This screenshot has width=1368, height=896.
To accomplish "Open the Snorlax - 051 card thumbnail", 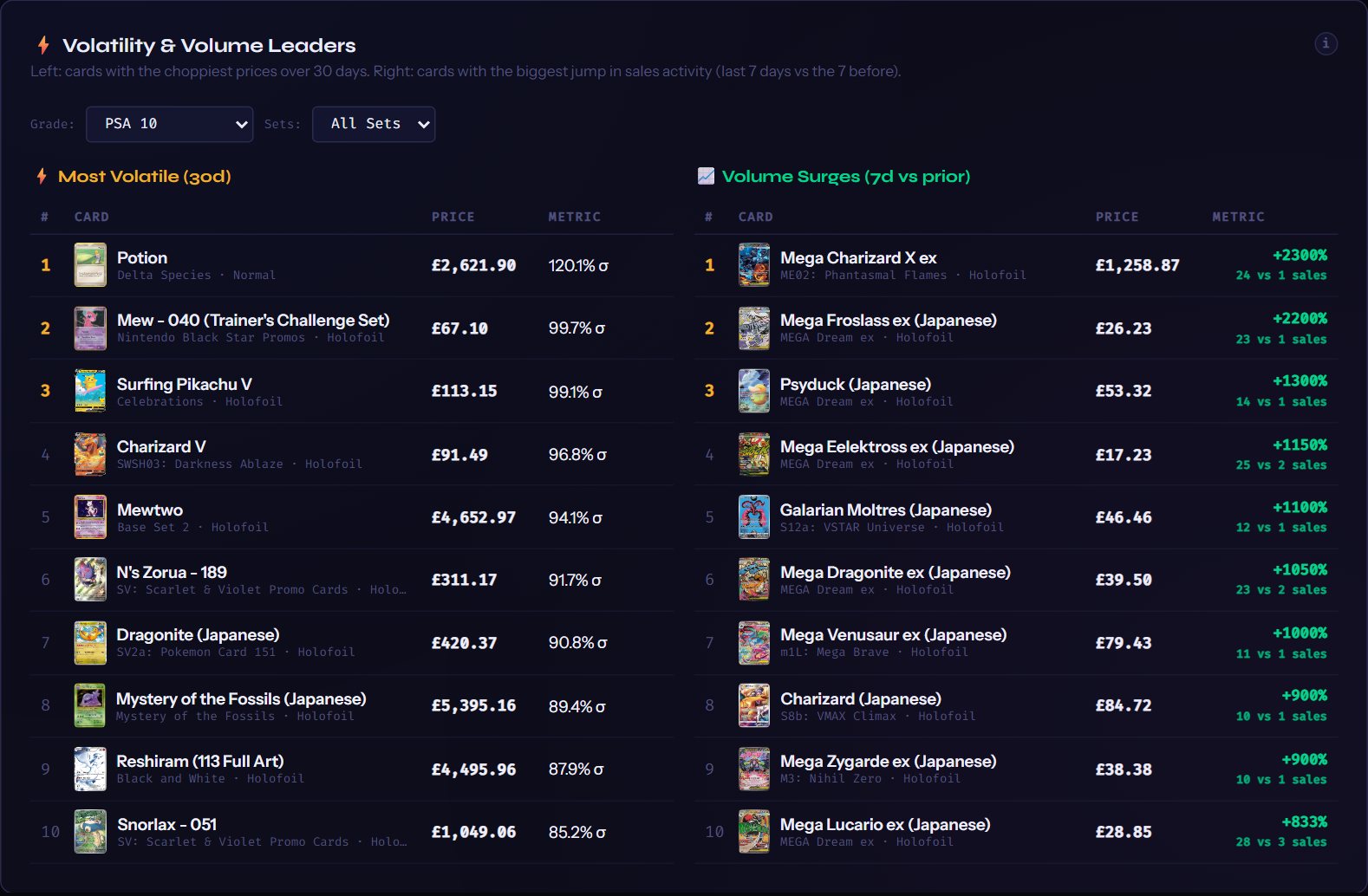I will point(90,832).
